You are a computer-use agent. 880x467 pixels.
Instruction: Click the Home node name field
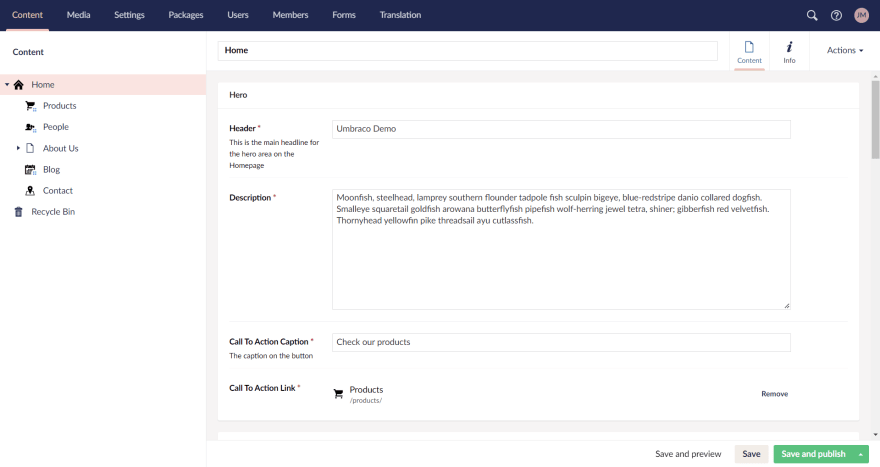pyautogui.click(x=468, y=51)
